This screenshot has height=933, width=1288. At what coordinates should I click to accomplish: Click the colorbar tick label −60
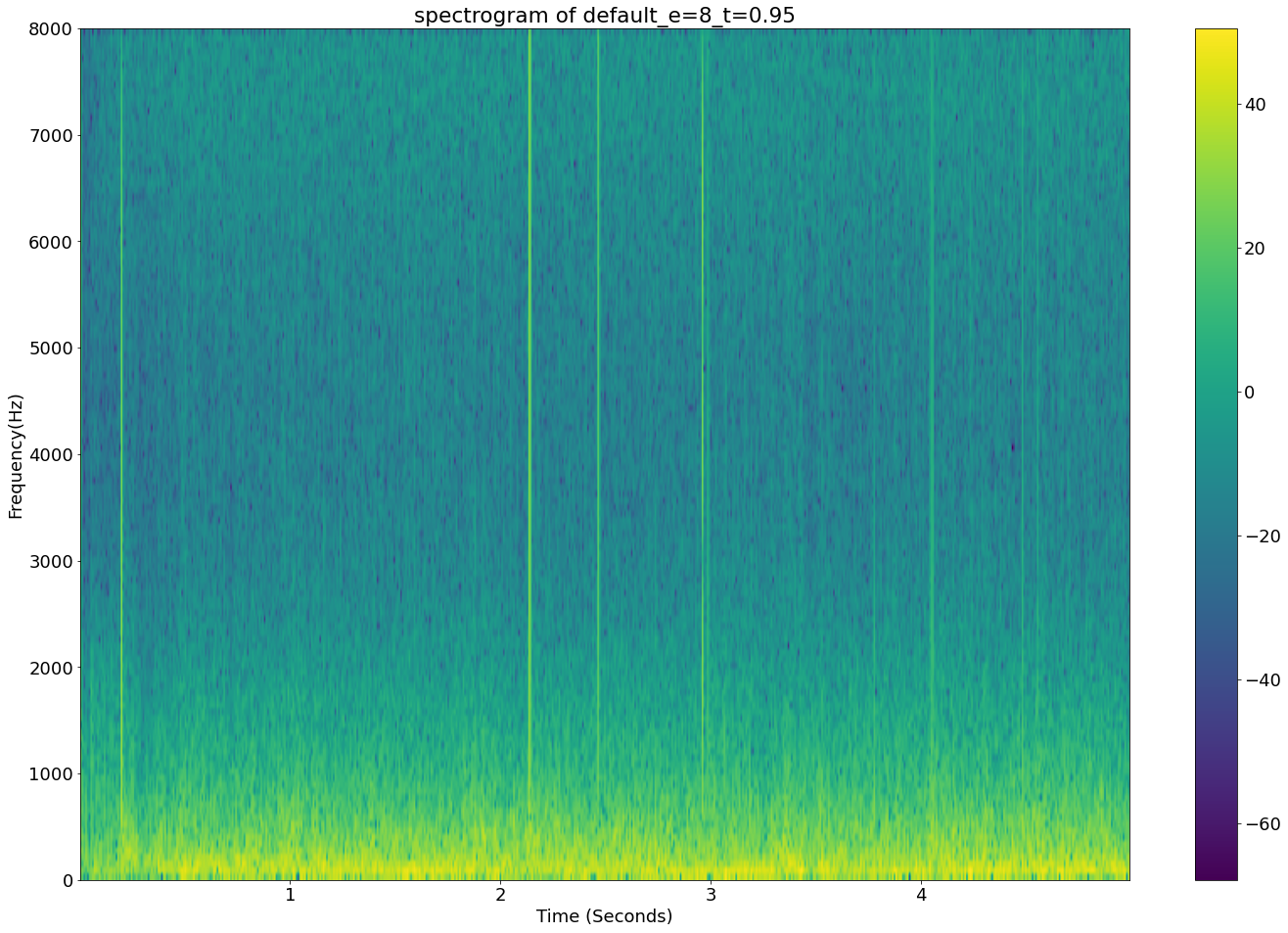1262,823
